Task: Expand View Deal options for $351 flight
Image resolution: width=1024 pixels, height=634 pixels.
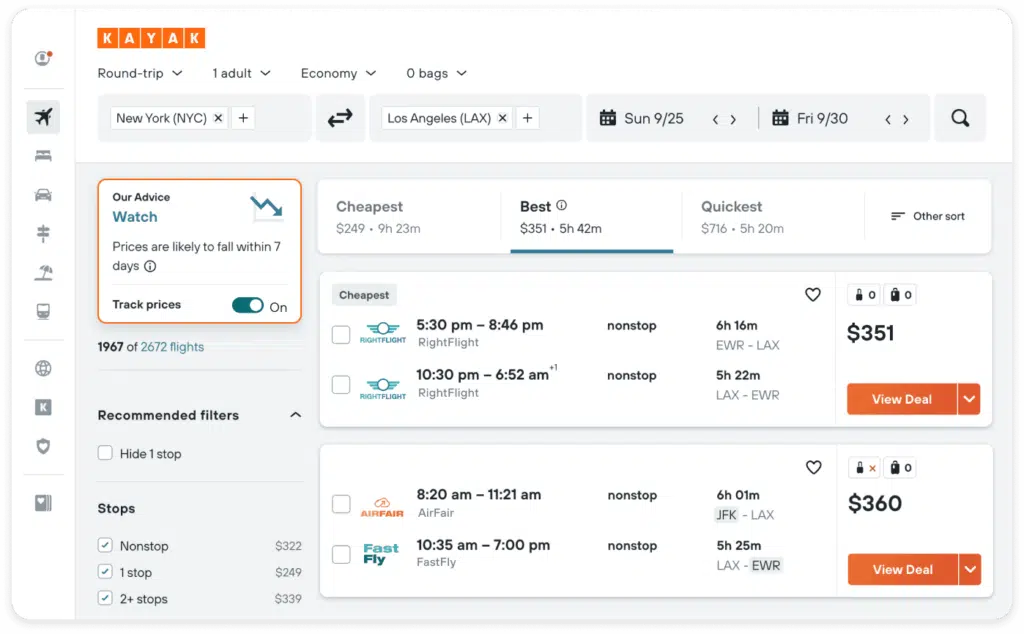Action: [969, 399]
